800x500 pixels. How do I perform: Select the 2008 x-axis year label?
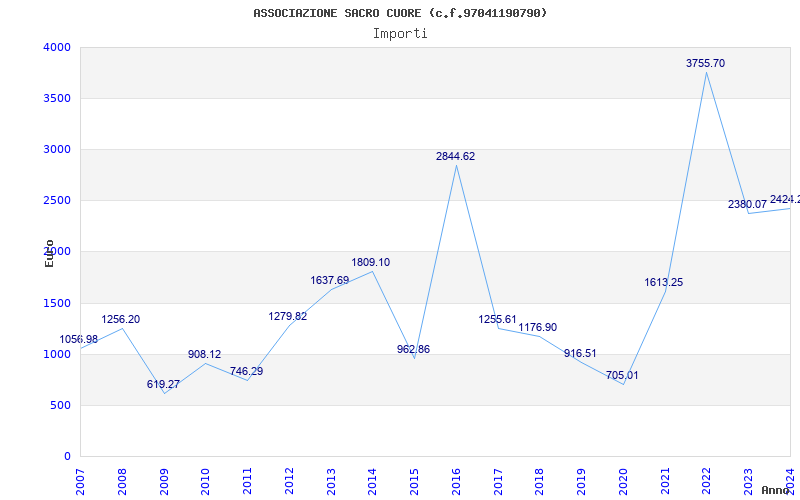121,482
